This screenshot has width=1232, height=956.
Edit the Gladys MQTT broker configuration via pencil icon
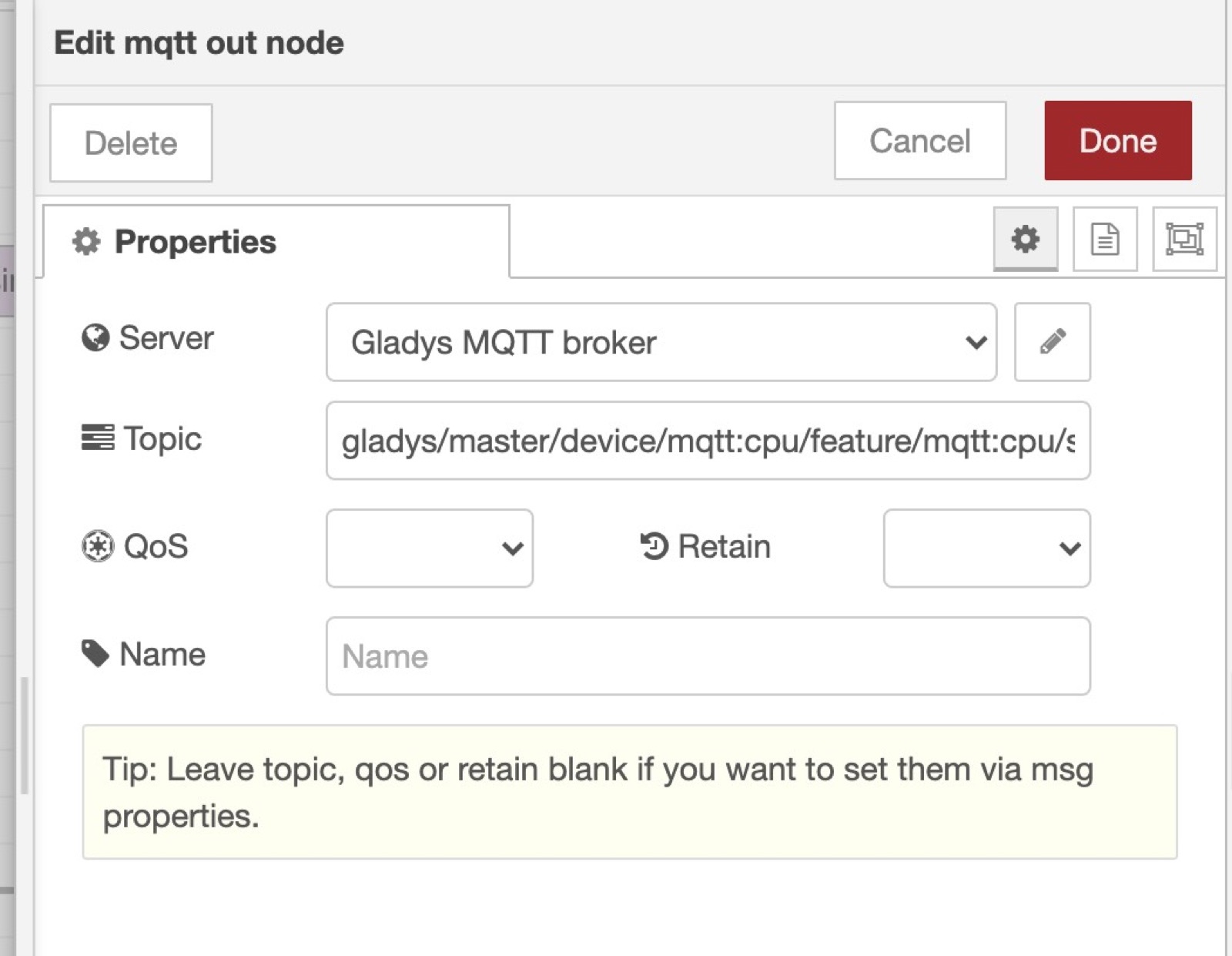click(1052, 343)
